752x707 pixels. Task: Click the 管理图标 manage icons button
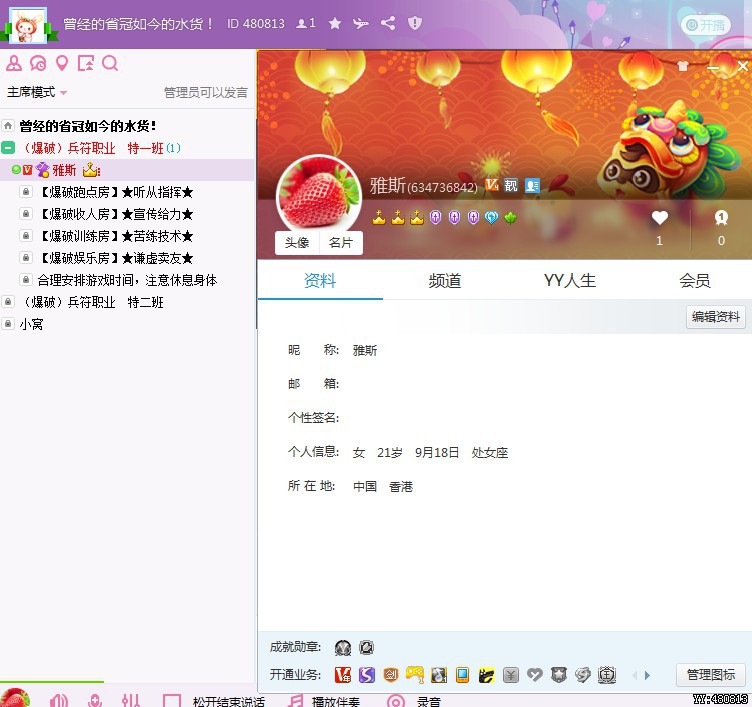[711, 675]
